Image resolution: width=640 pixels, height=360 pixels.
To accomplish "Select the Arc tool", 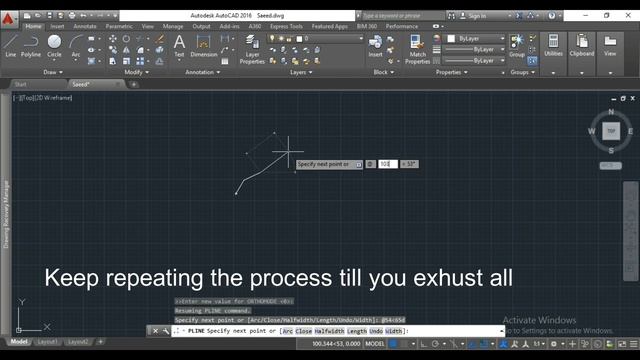I will click(76, 46).
